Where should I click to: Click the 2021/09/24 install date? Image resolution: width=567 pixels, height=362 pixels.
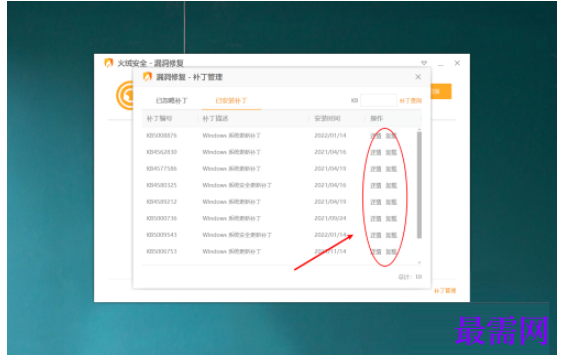(330, 218)
